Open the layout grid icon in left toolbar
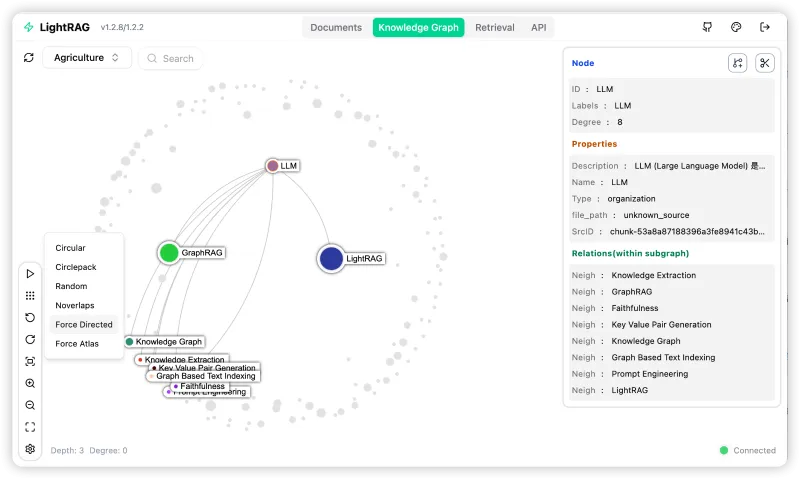The image size is (800, 479). (x=30, y=295)
